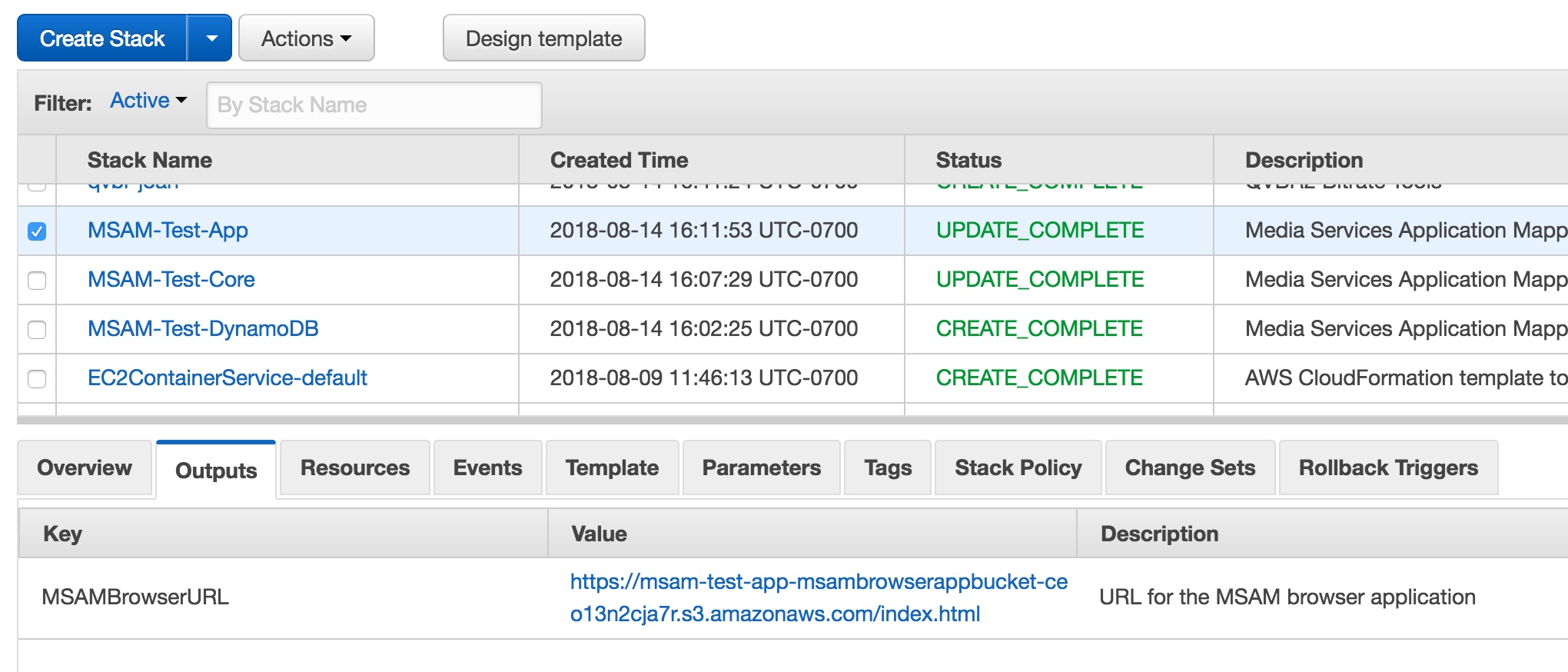Click the Create Stack button
The height and width of the screenshot is (672, 1568).
[x=102, y=38]
